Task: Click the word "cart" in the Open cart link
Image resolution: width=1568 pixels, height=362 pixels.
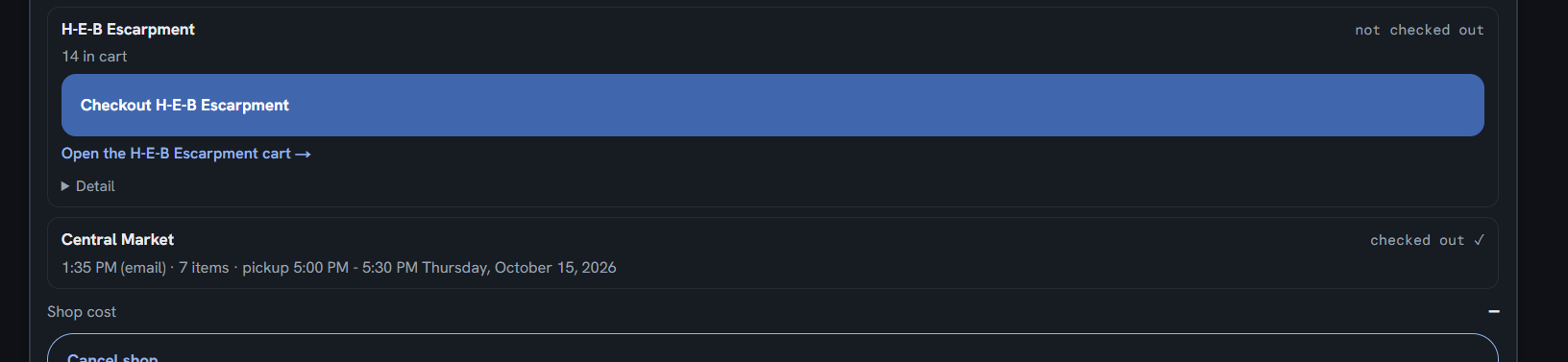Action: click(x=277, y=154)
